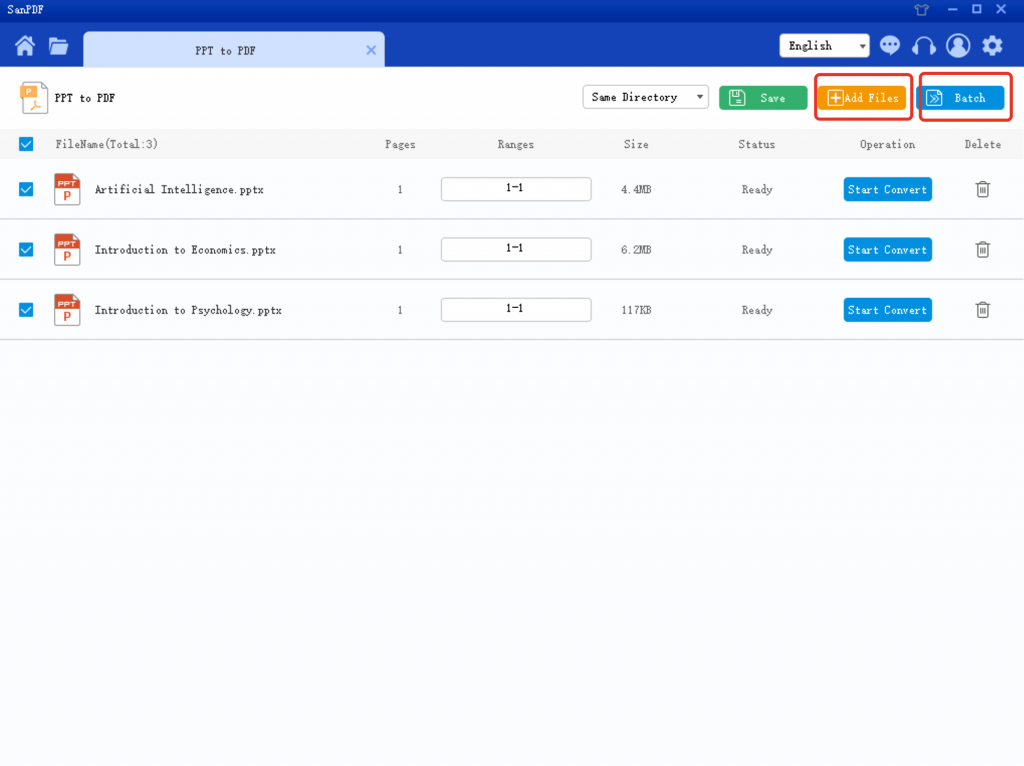Select the Introduction to Psychology.pptx file name
Viewport: 1024px width, 766px height.
(188, 310)
